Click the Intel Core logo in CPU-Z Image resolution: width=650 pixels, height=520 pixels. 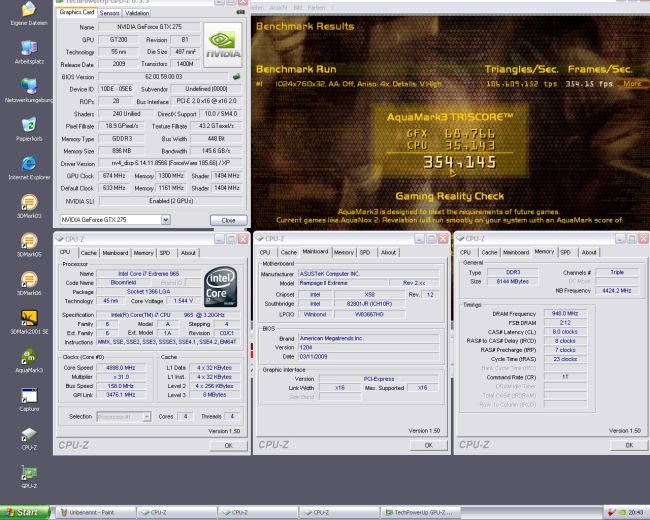pyautogui.click(x=221, y=287)
